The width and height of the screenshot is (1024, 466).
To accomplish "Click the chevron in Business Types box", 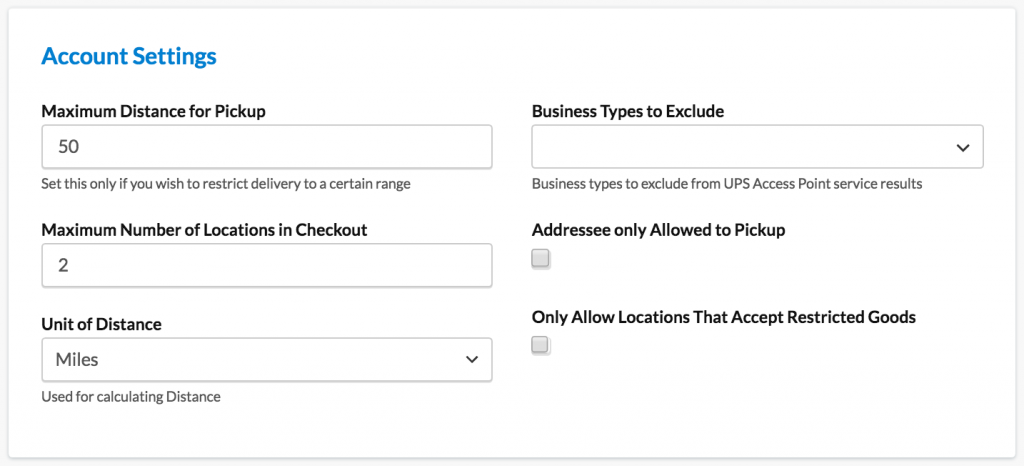I will pyautogui.click(x=962, y=147).
